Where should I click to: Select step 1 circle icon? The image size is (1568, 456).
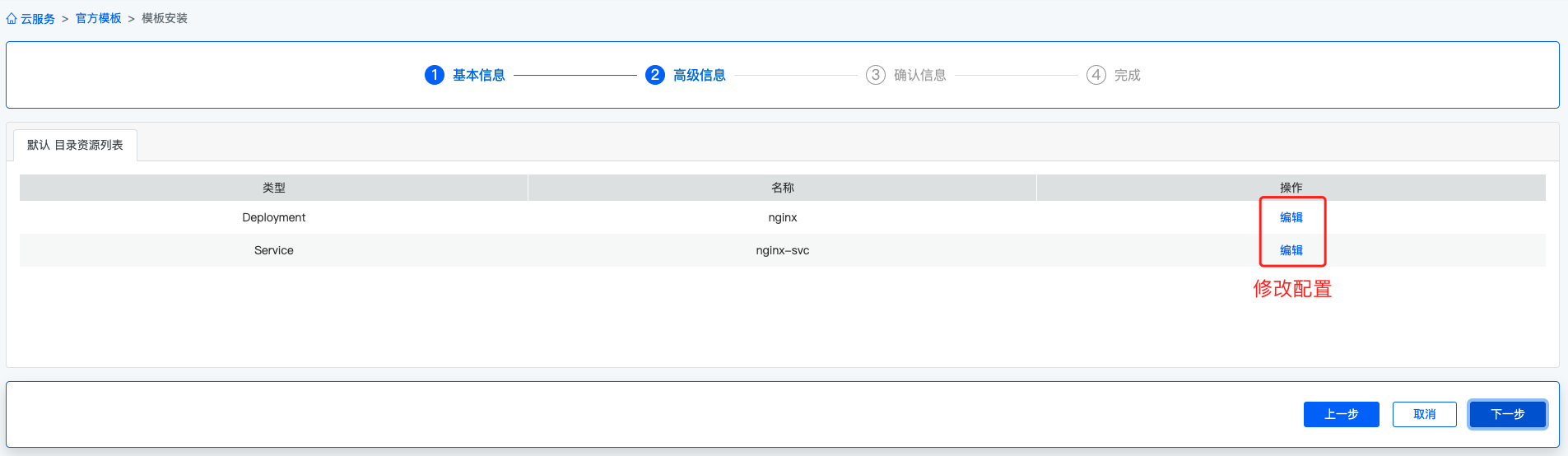[435, 75]
